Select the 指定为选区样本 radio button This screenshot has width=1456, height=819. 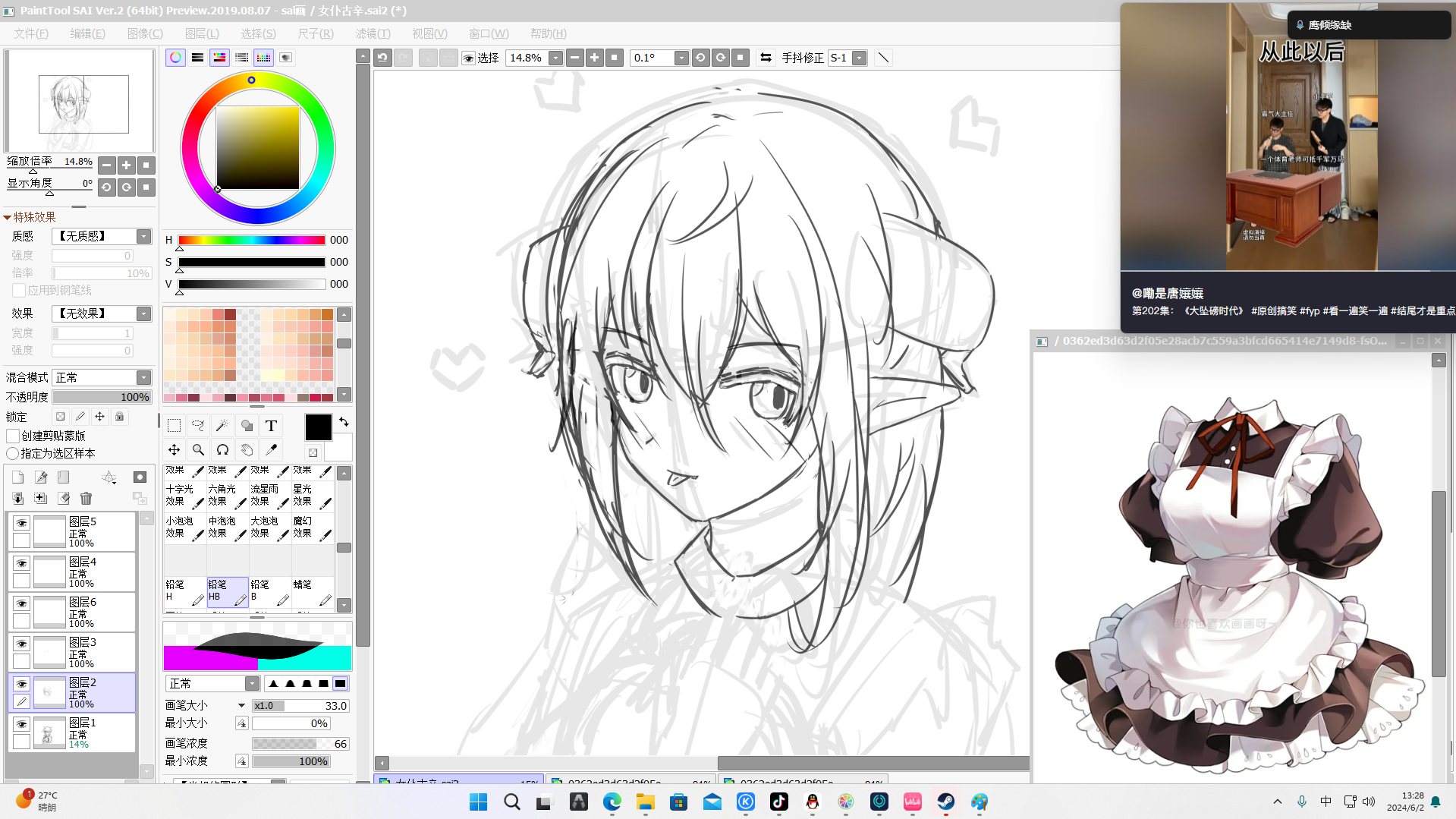click(x=13, y=454)
